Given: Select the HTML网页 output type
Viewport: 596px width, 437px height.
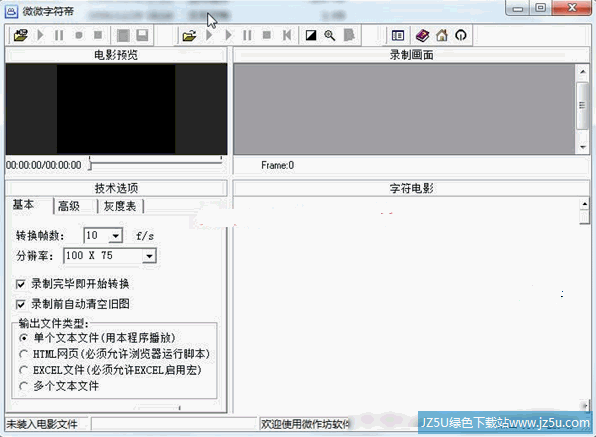Looking at the screenshot, I should click(x=24, y=354).
